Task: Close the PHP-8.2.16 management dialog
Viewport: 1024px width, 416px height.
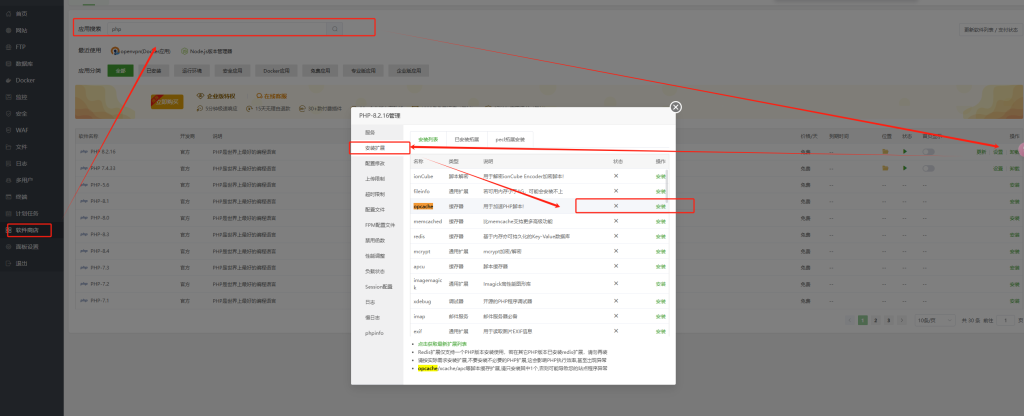Action: click(x=676, y=107)
